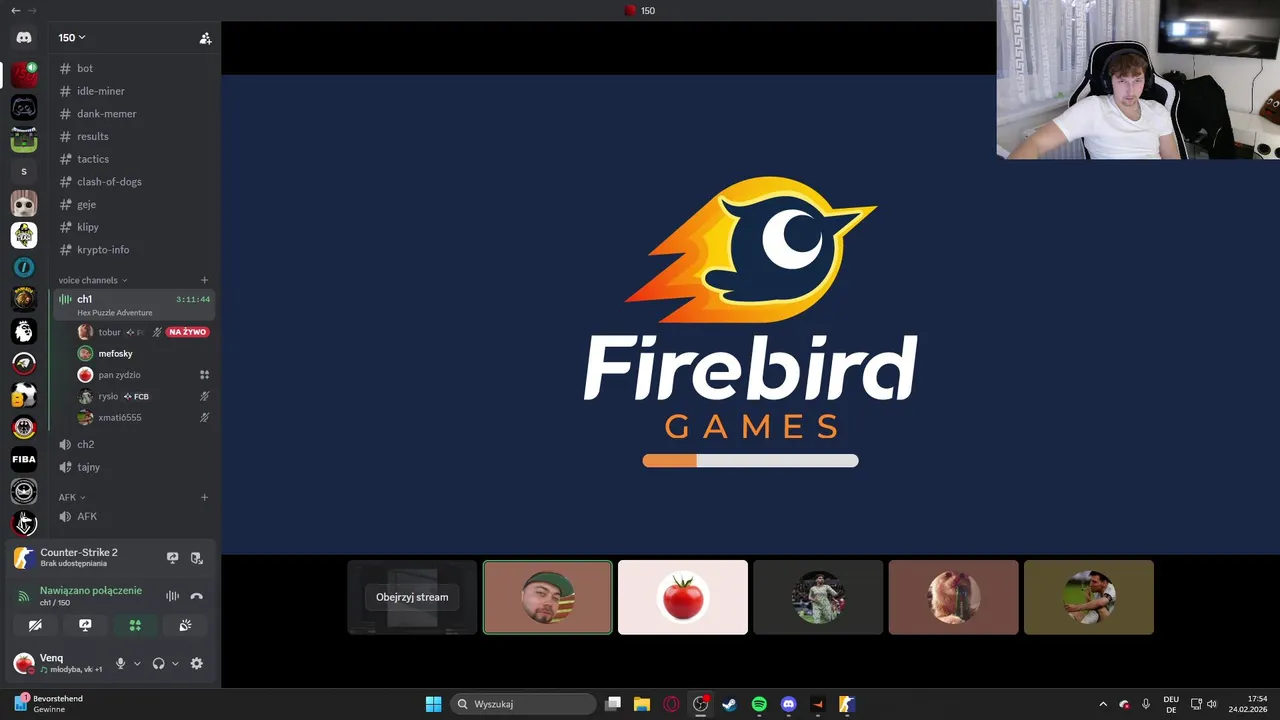Open the idle-miner channel
Viewport: 1280px width, 720px height.
132,91
